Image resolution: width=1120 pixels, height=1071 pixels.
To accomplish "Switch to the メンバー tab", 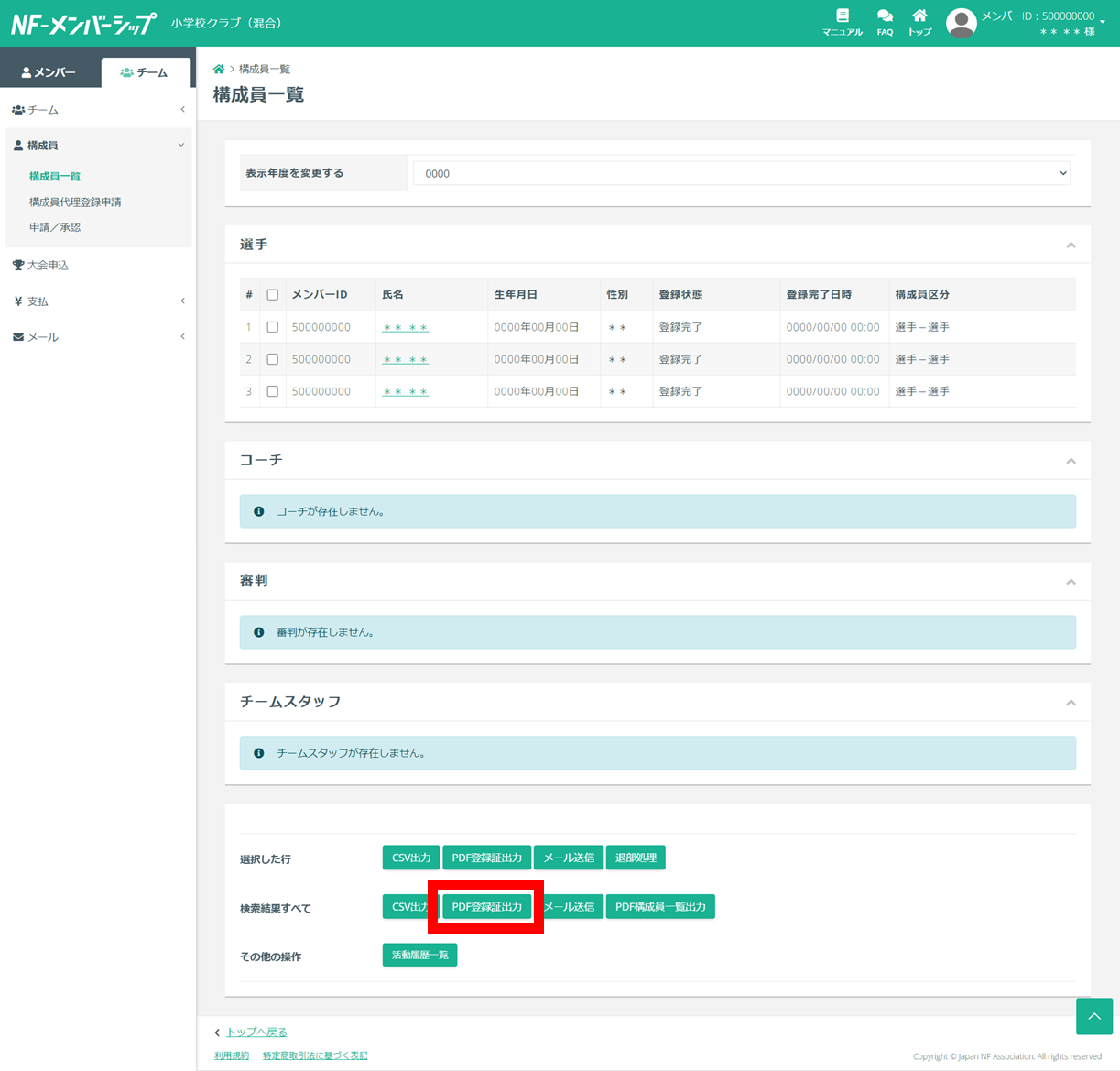I will [49, 72].
